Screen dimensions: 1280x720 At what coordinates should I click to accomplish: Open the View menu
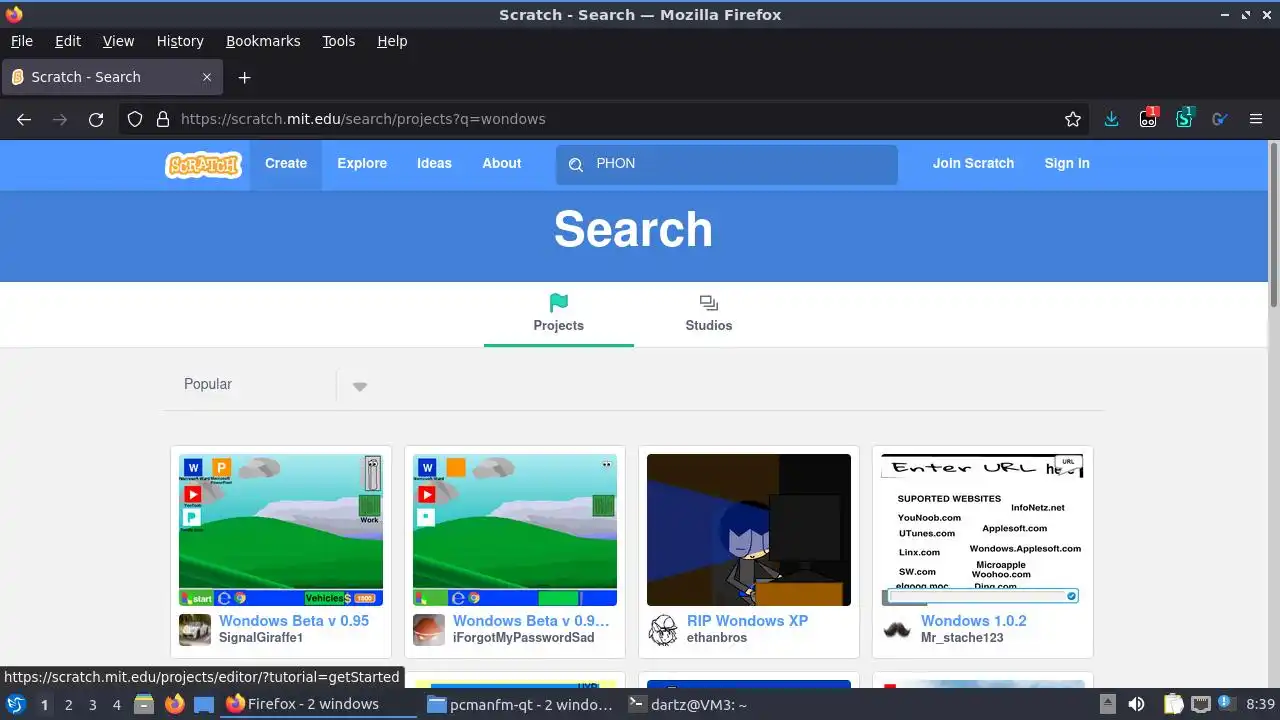coord(118,41)
